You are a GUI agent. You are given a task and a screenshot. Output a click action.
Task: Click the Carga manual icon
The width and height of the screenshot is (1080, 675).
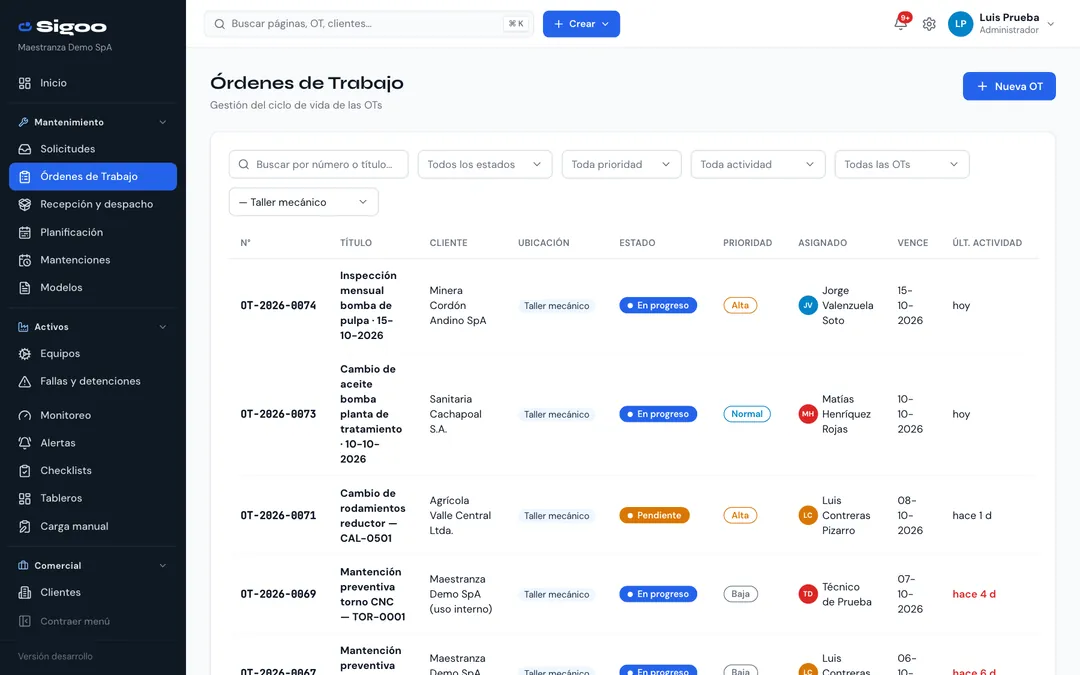[25, 526]
